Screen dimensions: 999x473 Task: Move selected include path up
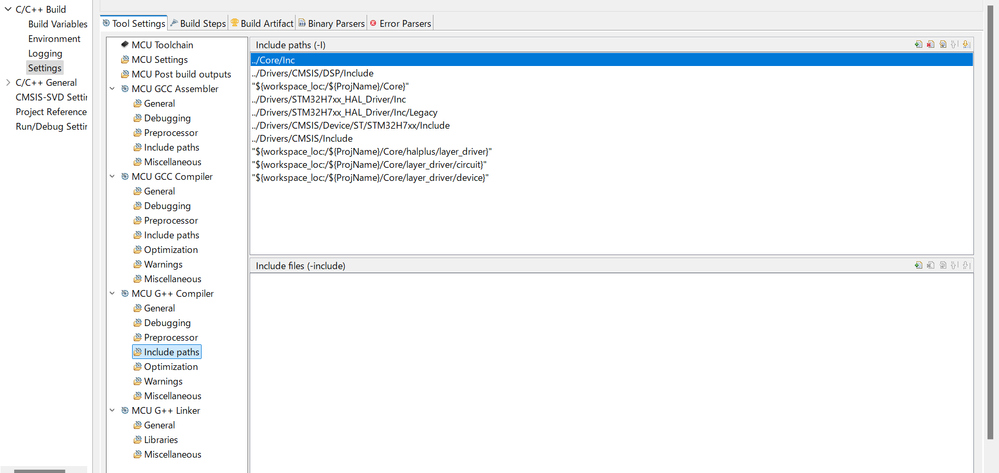pos(954,45)
